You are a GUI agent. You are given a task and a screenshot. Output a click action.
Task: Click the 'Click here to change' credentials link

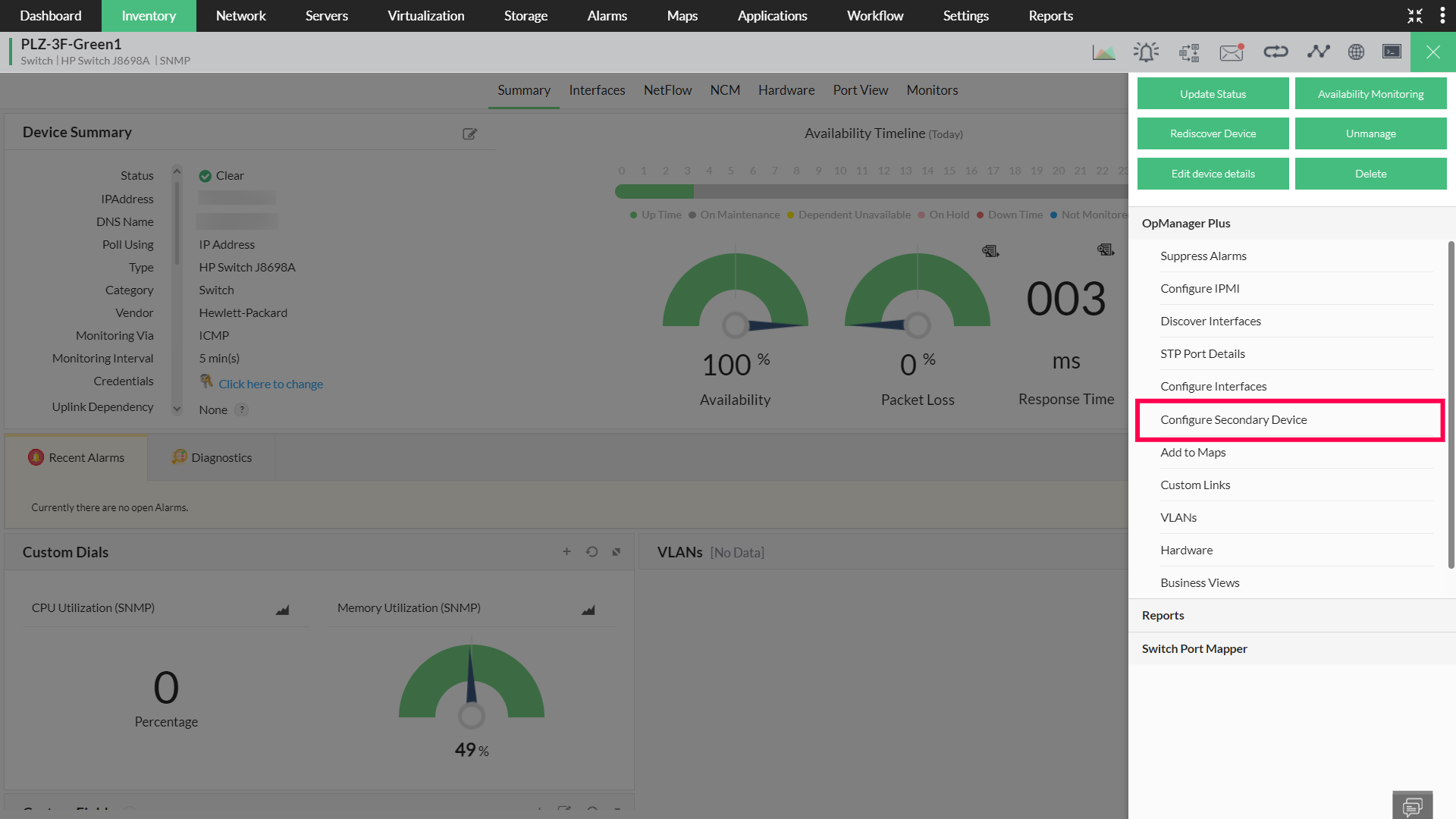(271, 384)
